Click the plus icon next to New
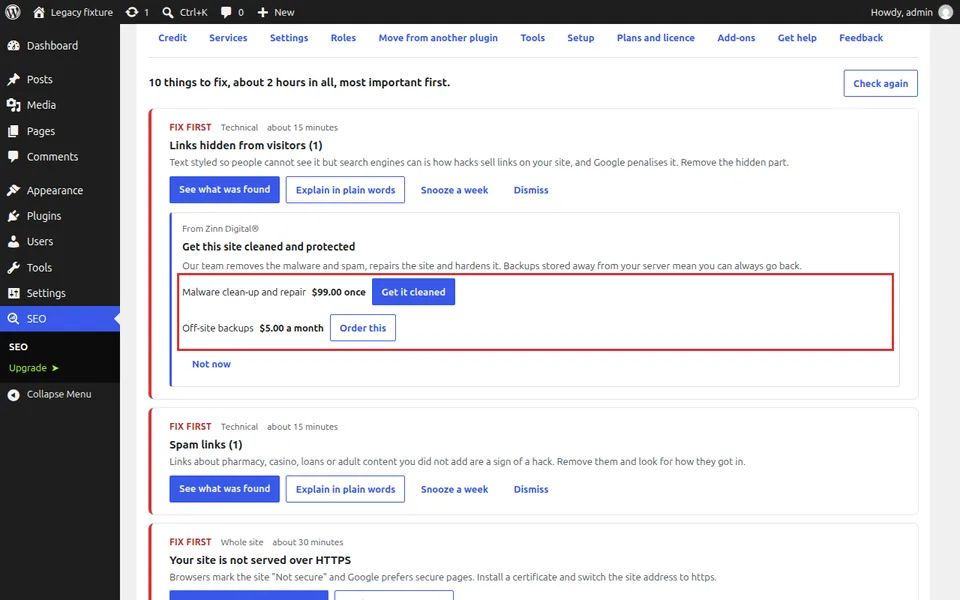The width and height of the screenshot is (960, 600). coord(263,12)
